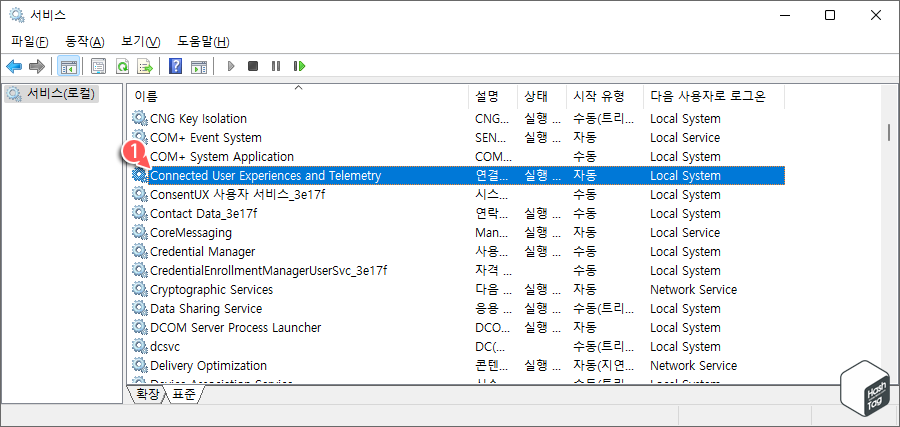Select the Cryptographic Services service name
Image resolution: width=900 pixels, height=427 pixels.
[212, 289]
